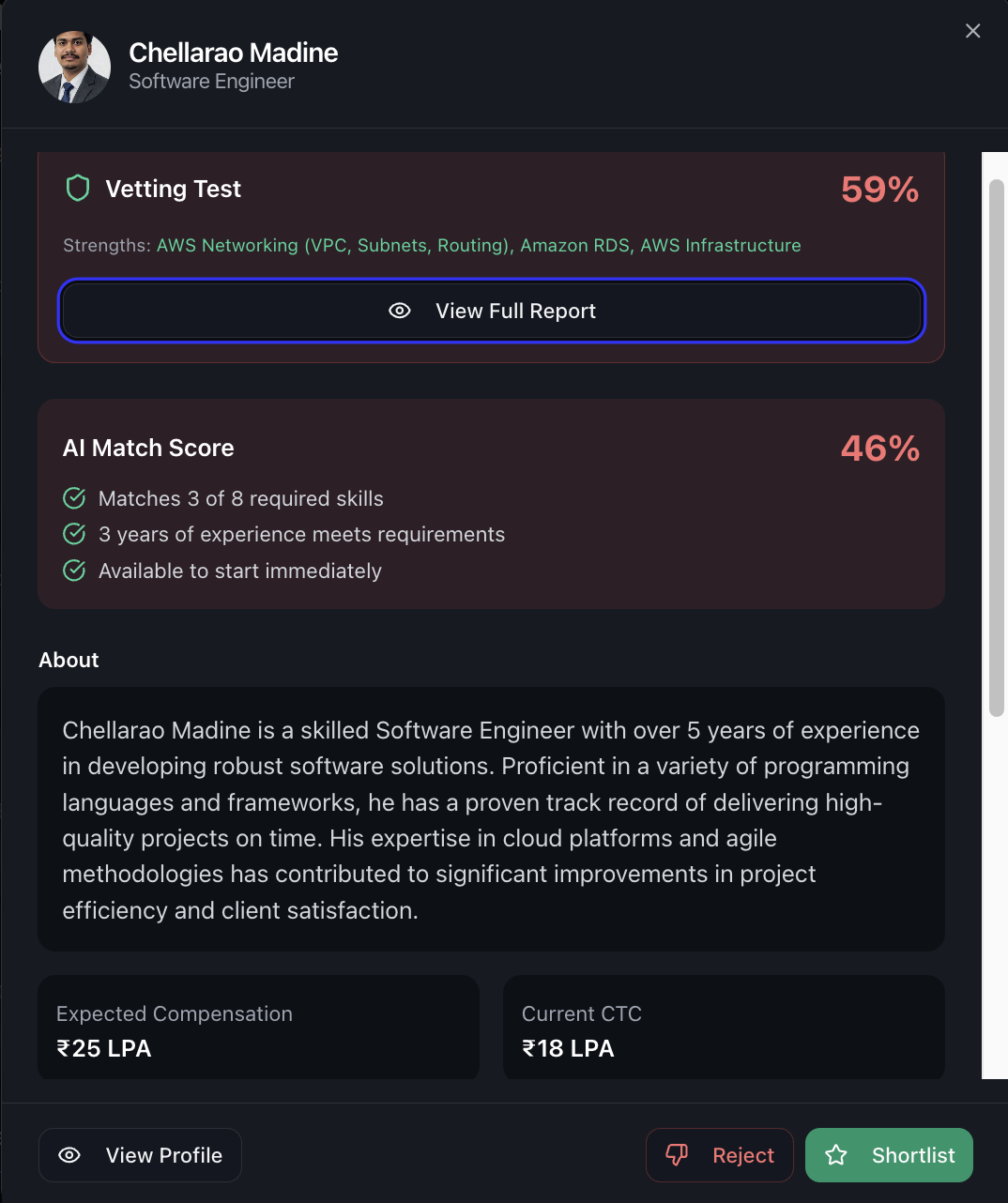Click check icon beside 3 years of experience
Image resolution: width=1008 pixels, height=1203 pixels.
pyautogui.click(x=74, y=534)
